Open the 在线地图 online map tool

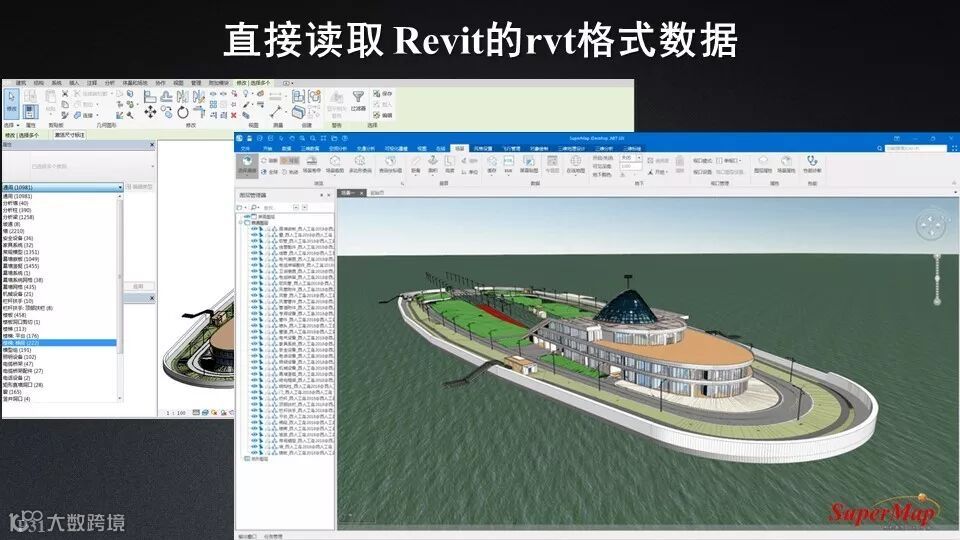575,164
